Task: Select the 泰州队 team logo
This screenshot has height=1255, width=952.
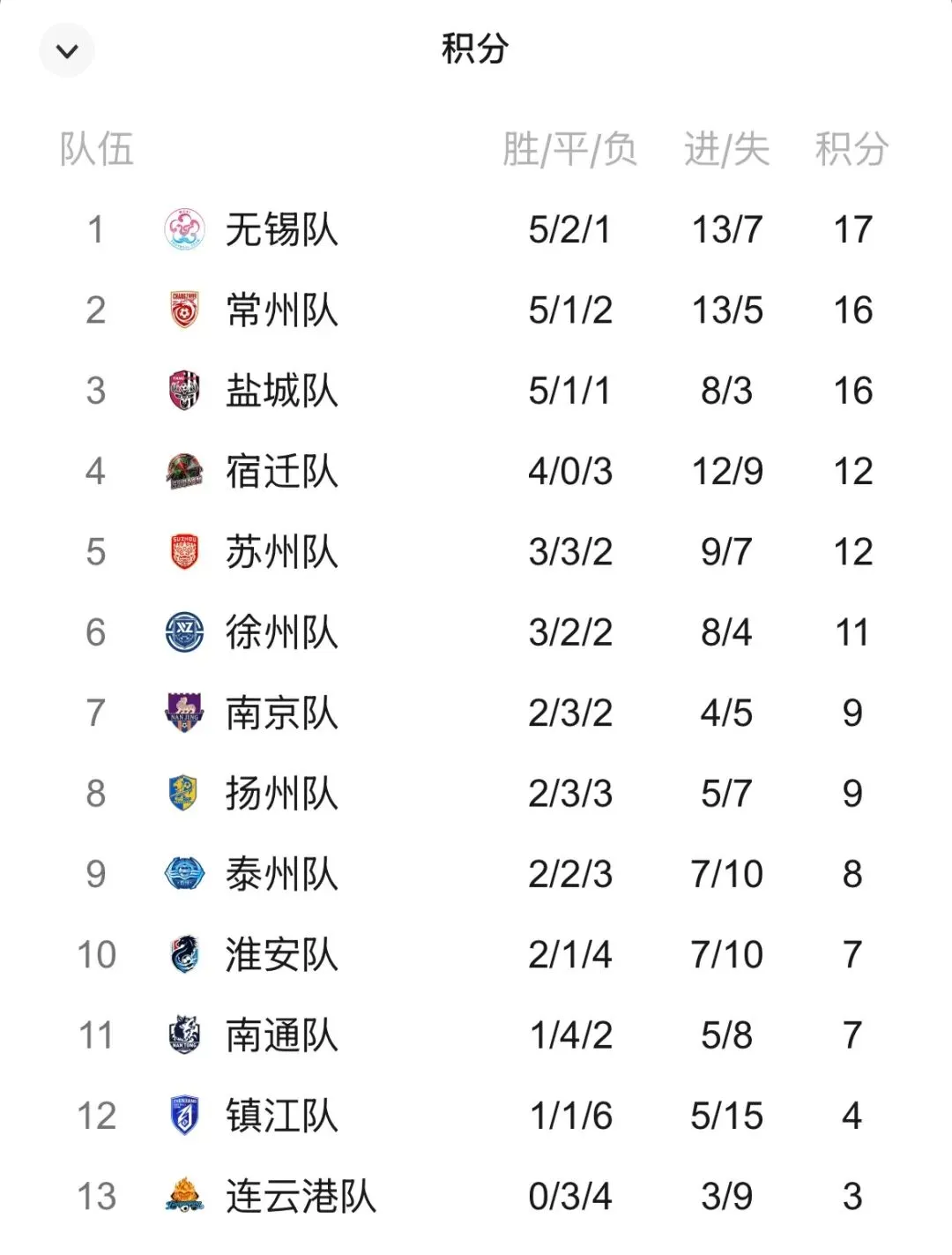Action: (x=184, y=874)
